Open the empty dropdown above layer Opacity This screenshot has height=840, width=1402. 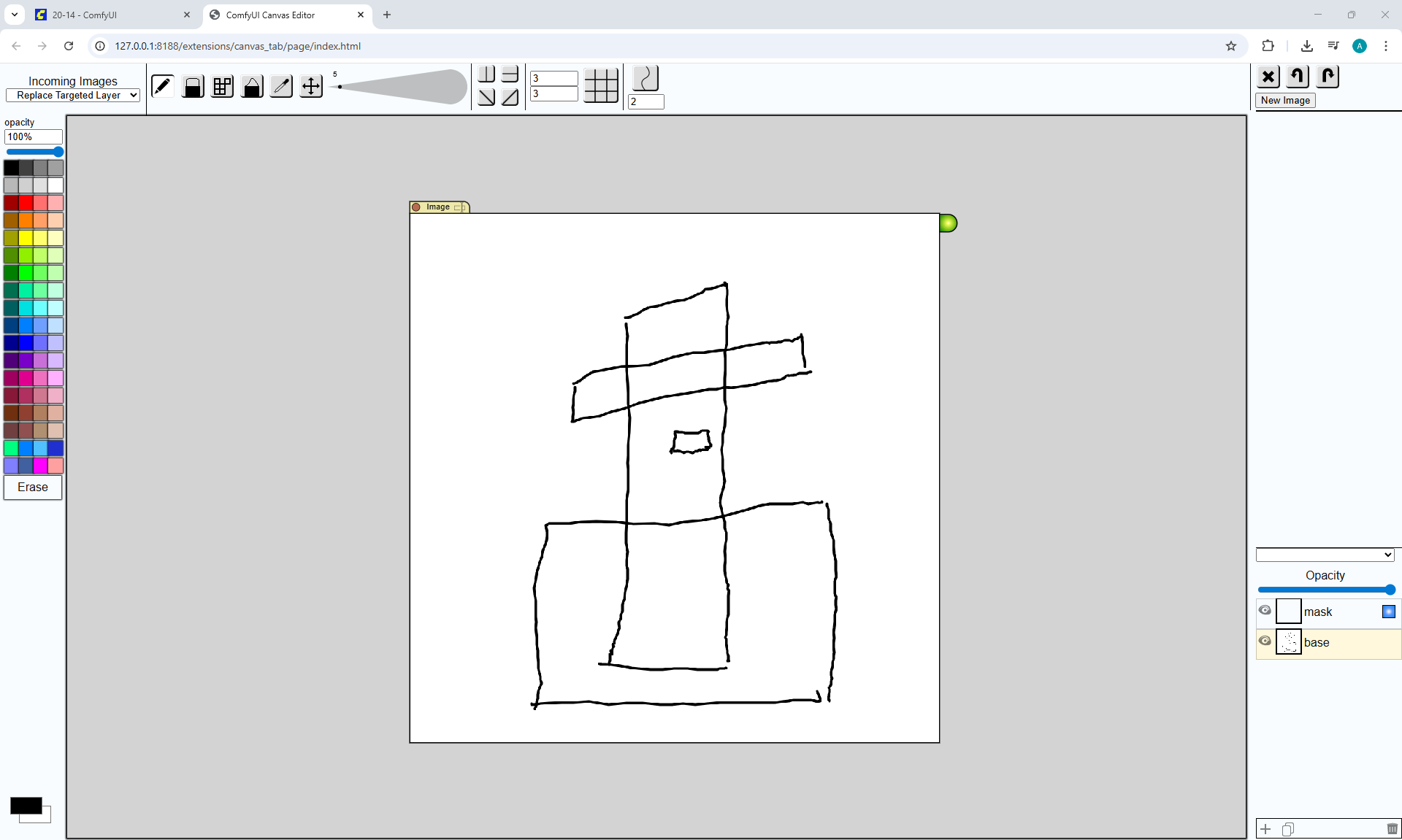[1325, 555]
